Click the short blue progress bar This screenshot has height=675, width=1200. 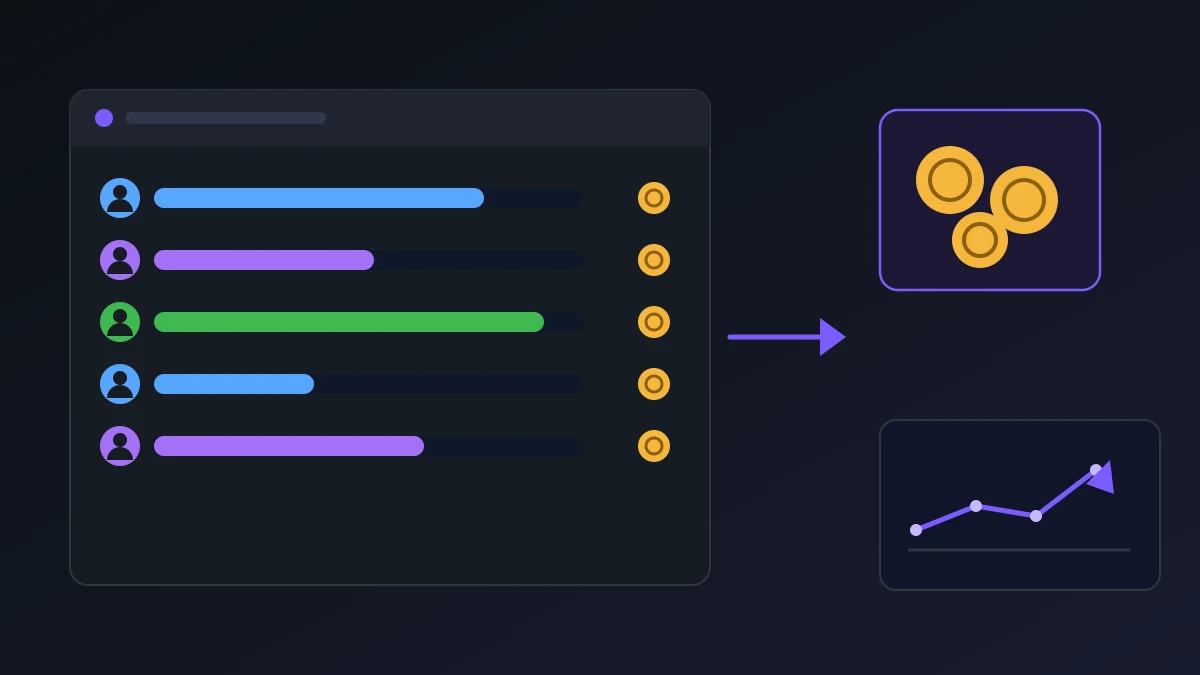[x=234, y=384]
